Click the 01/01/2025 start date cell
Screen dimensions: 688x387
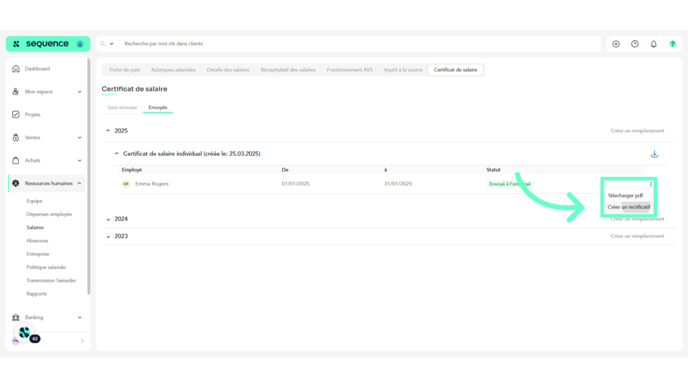[x=296, y=184]
